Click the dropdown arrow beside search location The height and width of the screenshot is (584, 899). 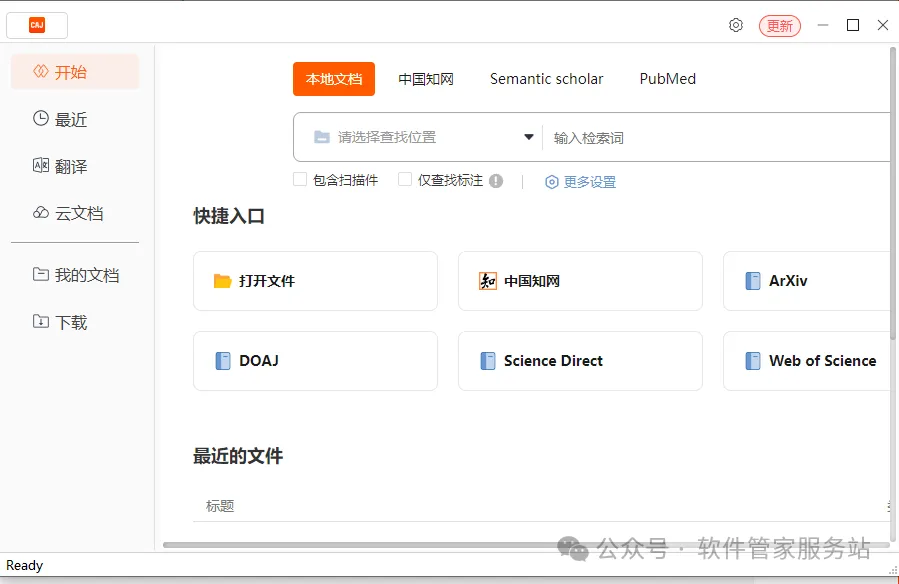click(529, 137)
